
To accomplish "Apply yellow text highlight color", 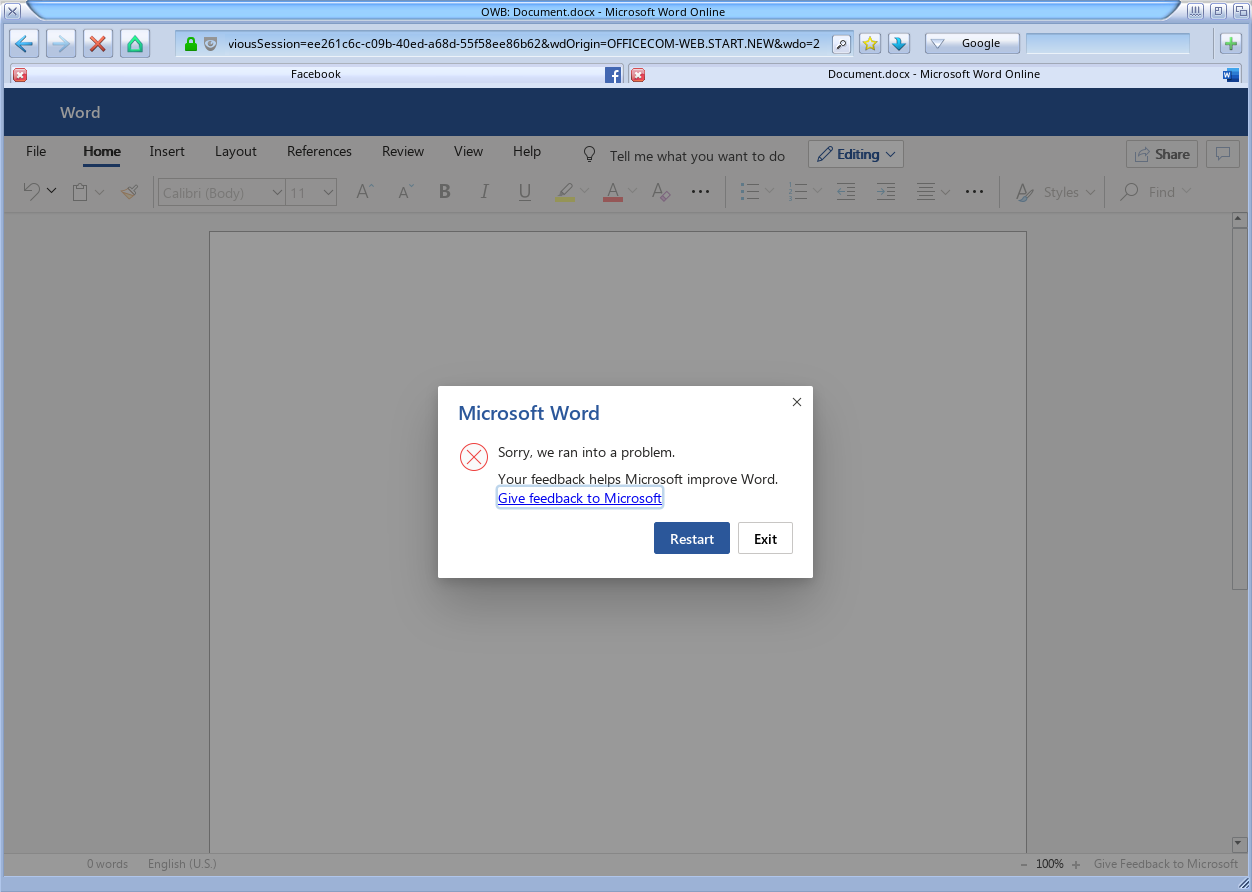I will point(565,192).
